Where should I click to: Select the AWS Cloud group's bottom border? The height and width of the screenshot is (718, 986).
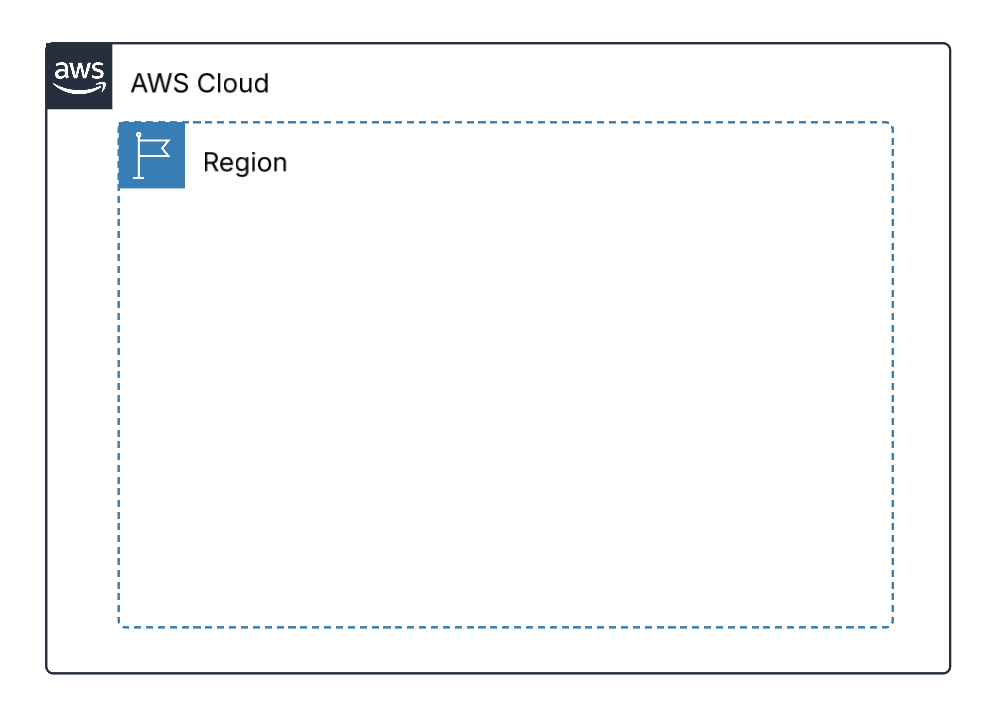(498, 673)
